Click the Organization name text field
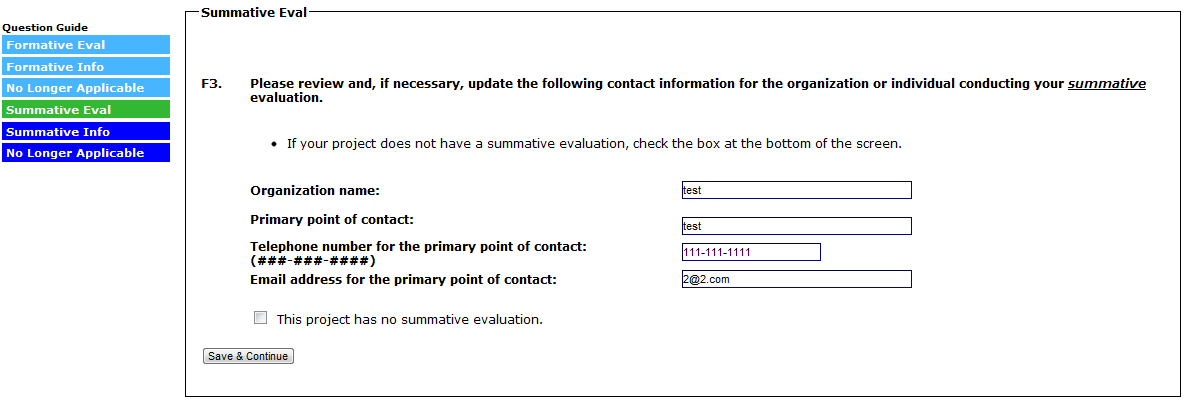 tap(795, 190)
